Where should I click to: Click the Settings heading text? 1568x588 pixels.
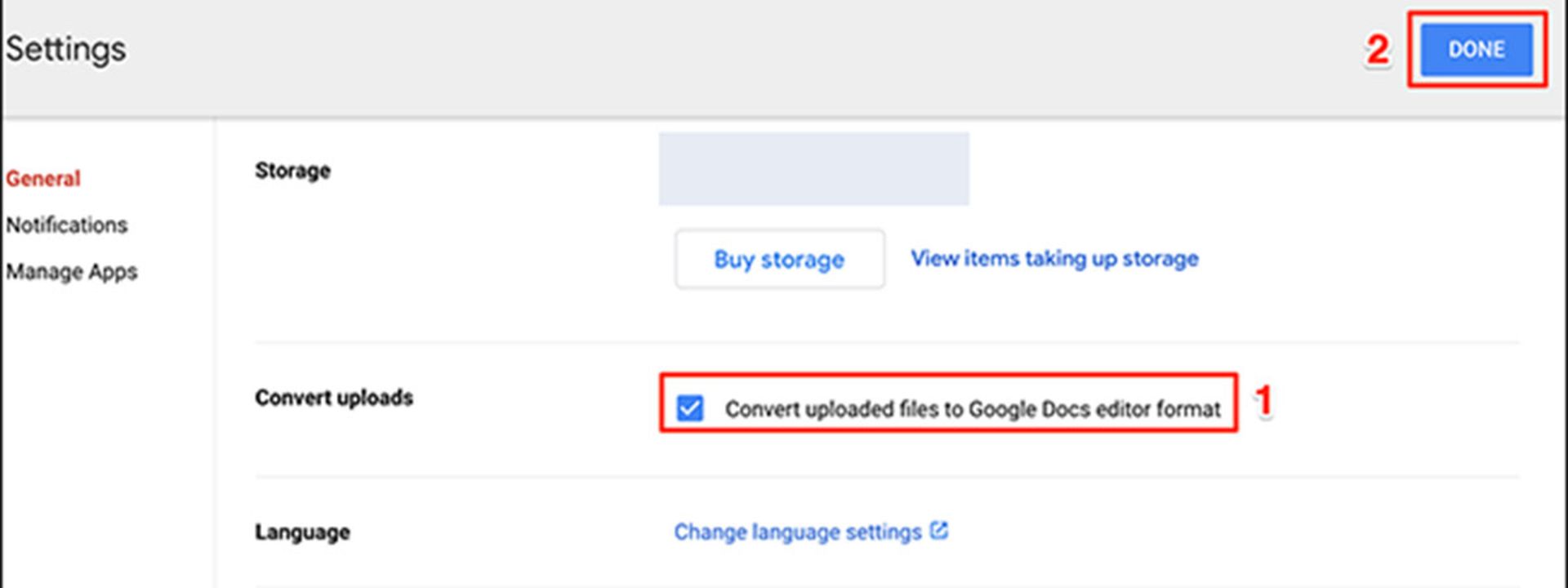[66, 49]
